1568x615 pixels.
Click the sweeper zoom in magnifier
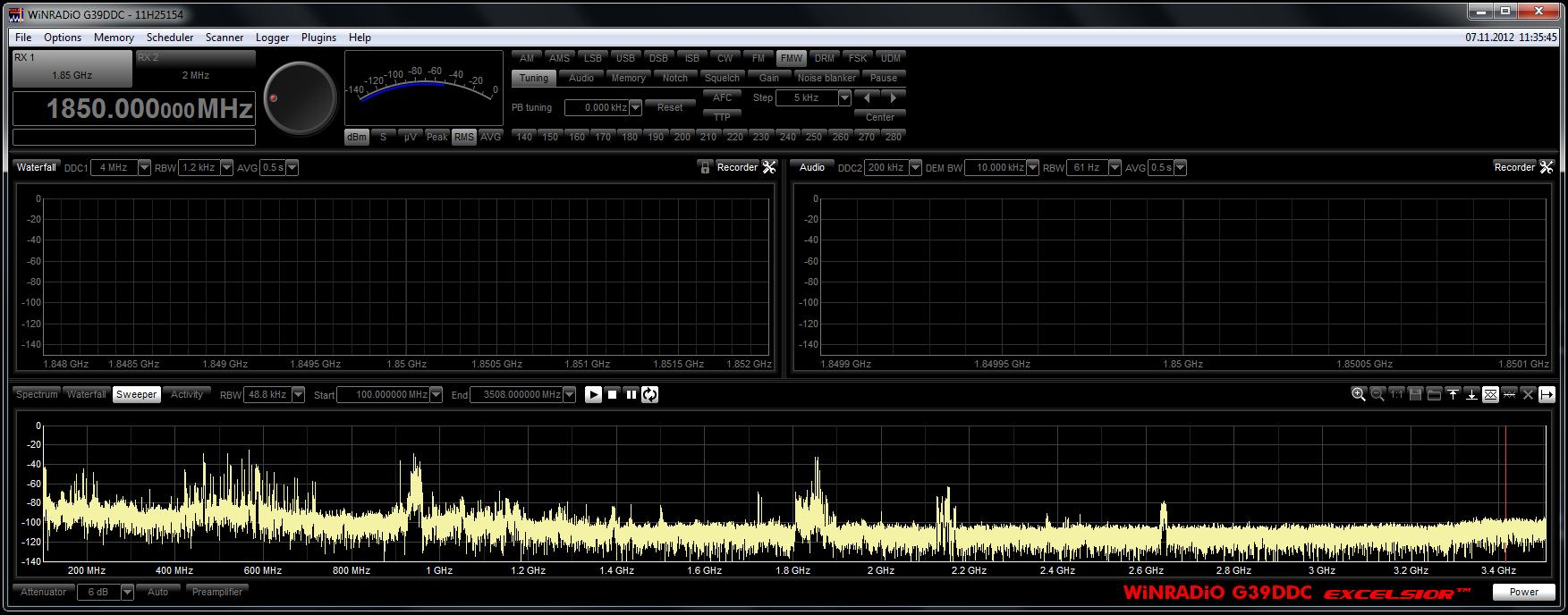pyautogui.click(x=1359, y=394)
